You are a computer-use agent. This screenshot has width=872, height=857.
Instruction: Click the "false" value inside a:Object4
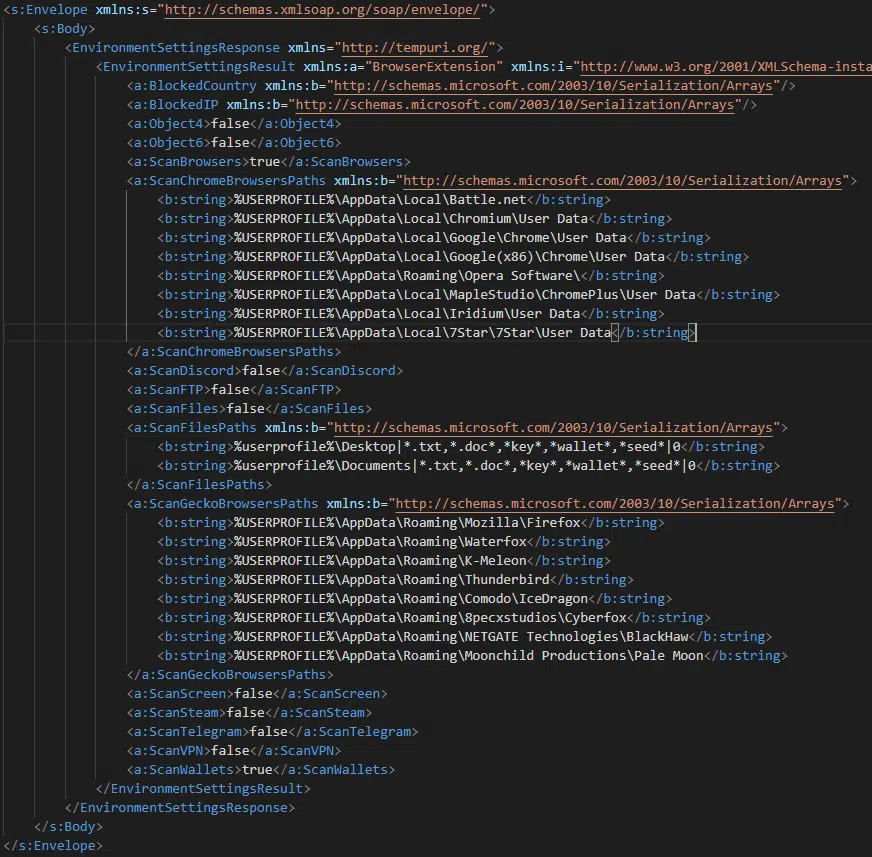click(x=230, y=123)
